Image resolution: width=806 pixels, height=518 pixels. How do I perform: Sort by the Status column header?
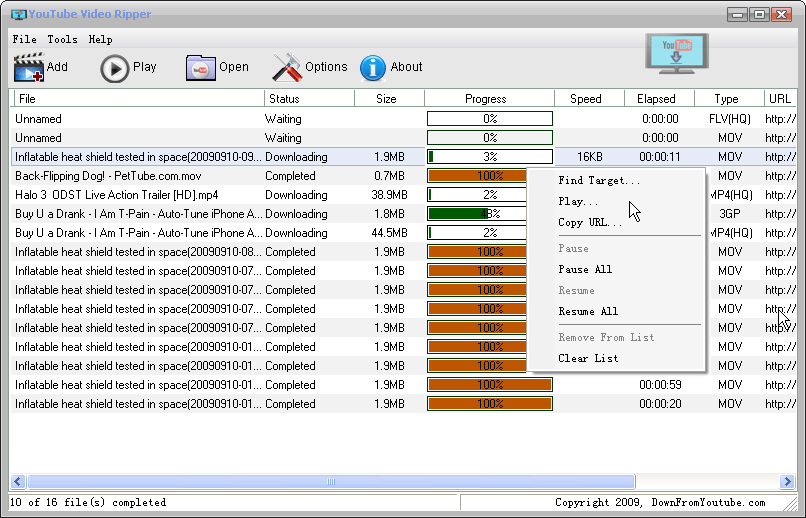coord(309,99)
